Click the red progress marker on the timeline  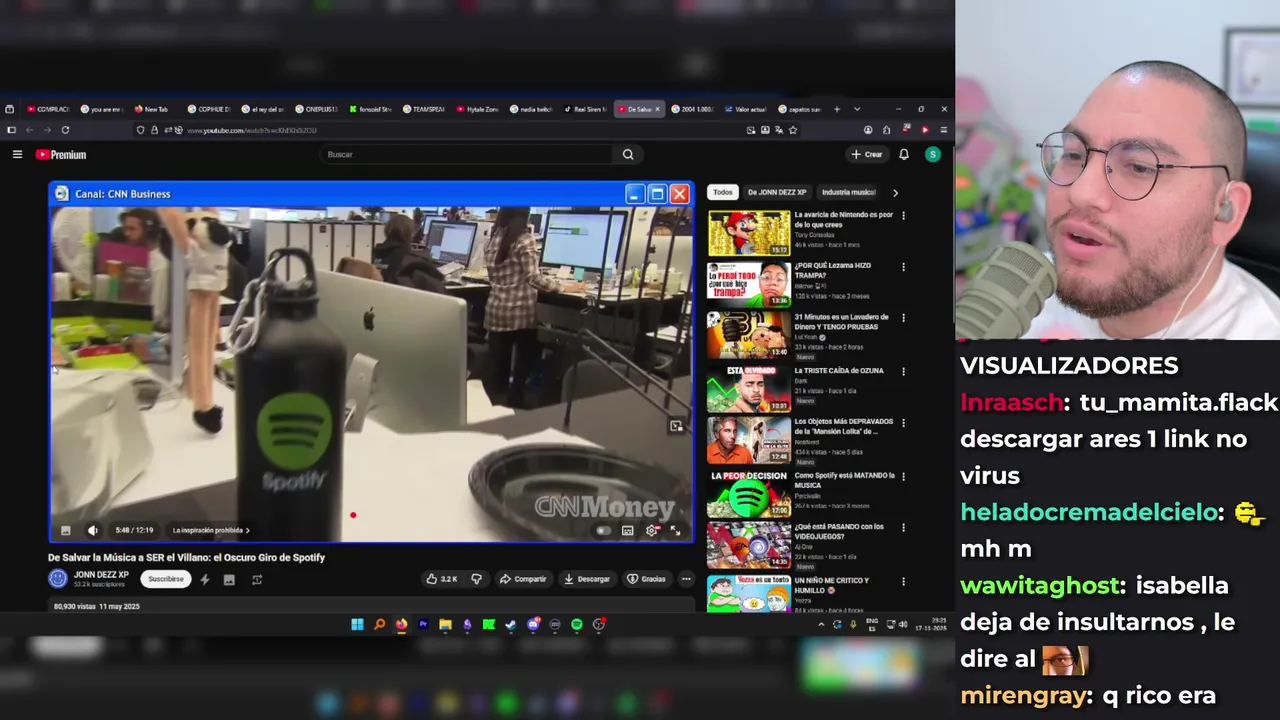pos(353,516)
